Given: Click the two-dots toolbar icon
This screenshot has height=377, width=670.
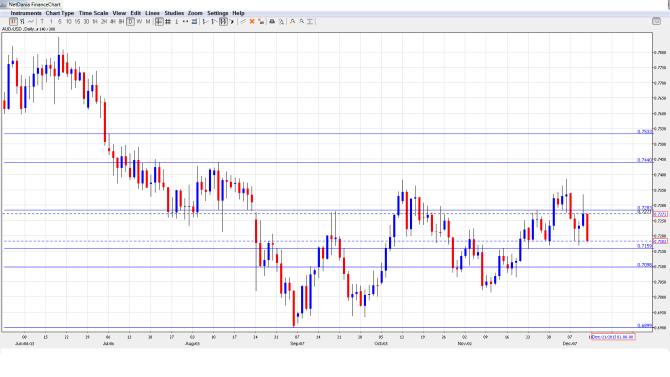Looking at the screenshot, I should [185, 21].
